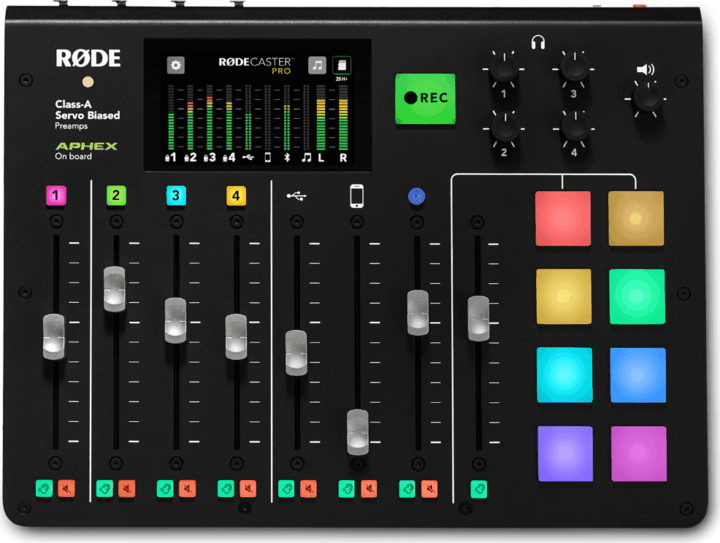Screen dimensions: 720x543
Task: Trigger the blue sound pad
Action: [x=638, y=375]
